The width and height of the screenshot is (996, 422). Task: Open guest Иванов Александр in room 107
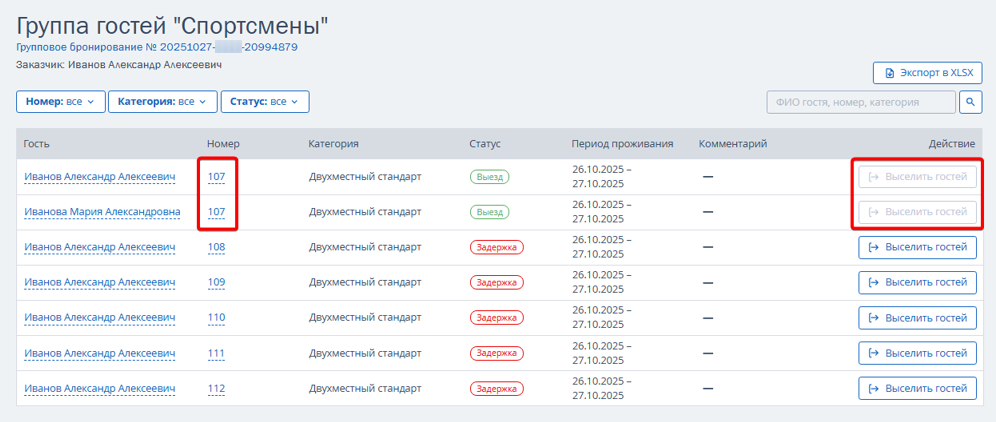pyautogui.click(x=100, y=177)
